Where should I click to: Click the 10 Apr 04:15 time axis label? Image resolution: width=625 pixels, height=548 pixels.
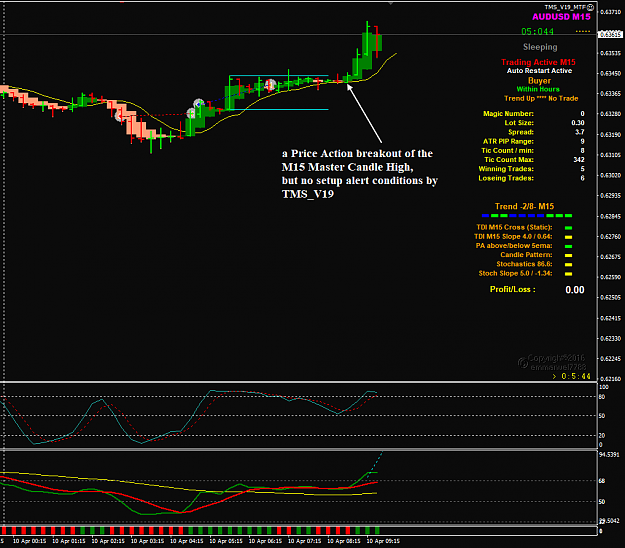[x=187, y=541]
